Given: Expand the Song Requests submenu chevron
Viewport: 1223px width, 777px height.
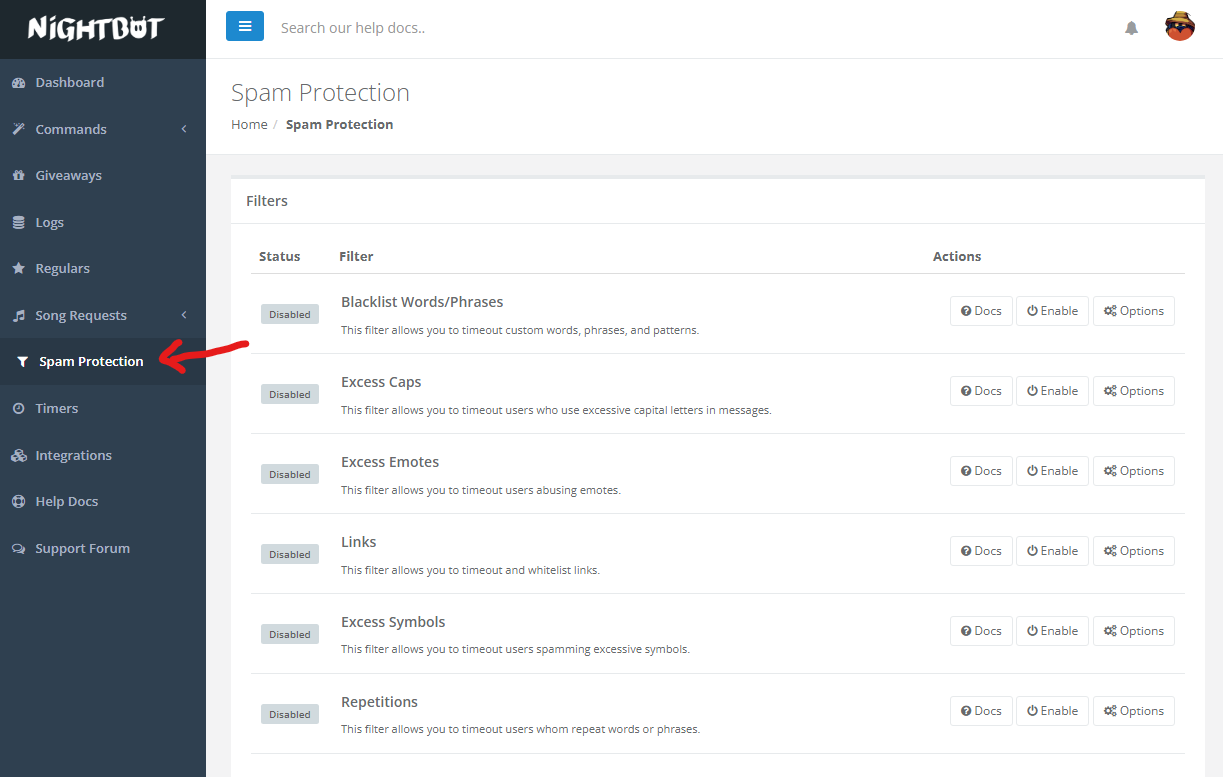Looking at the screenshot, I should (x=184, y=316).
